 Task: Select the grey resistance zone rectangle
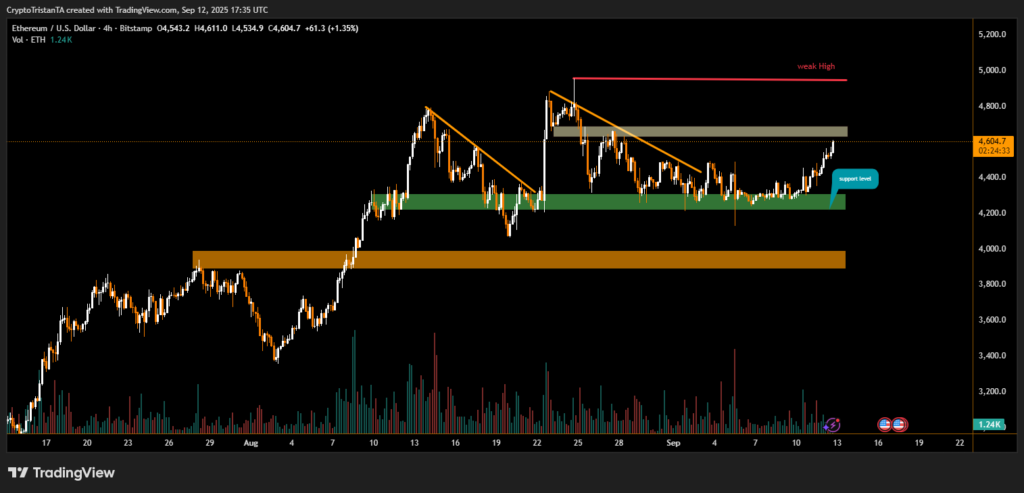700,131
